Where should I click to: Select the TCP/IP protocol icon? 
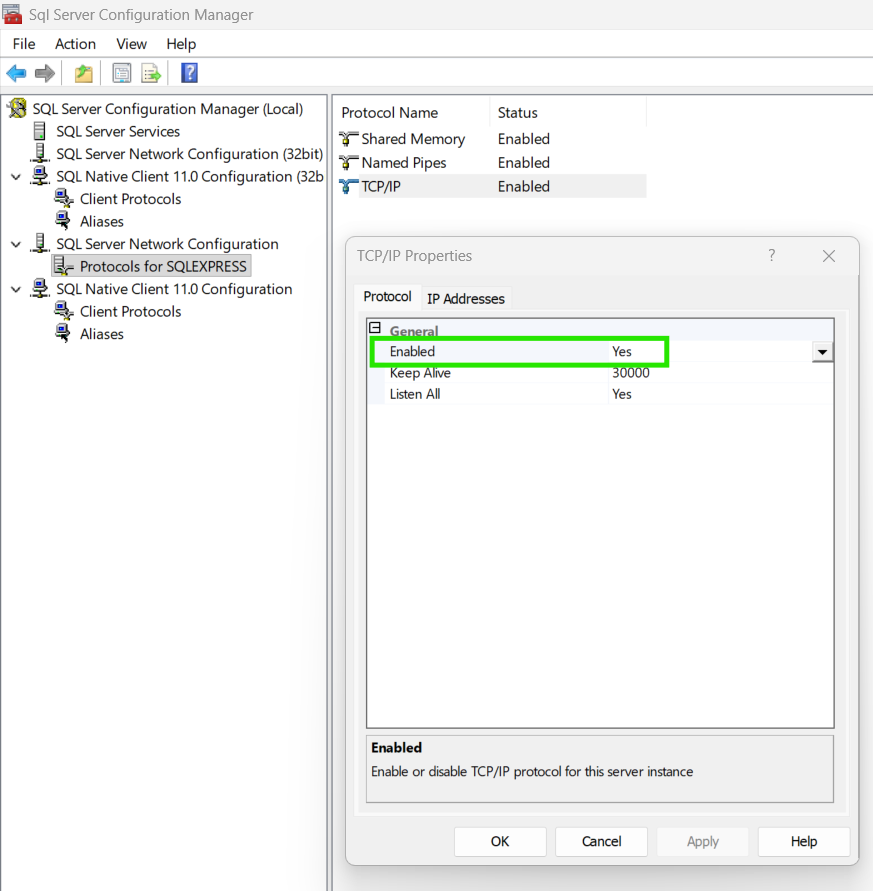348,186
